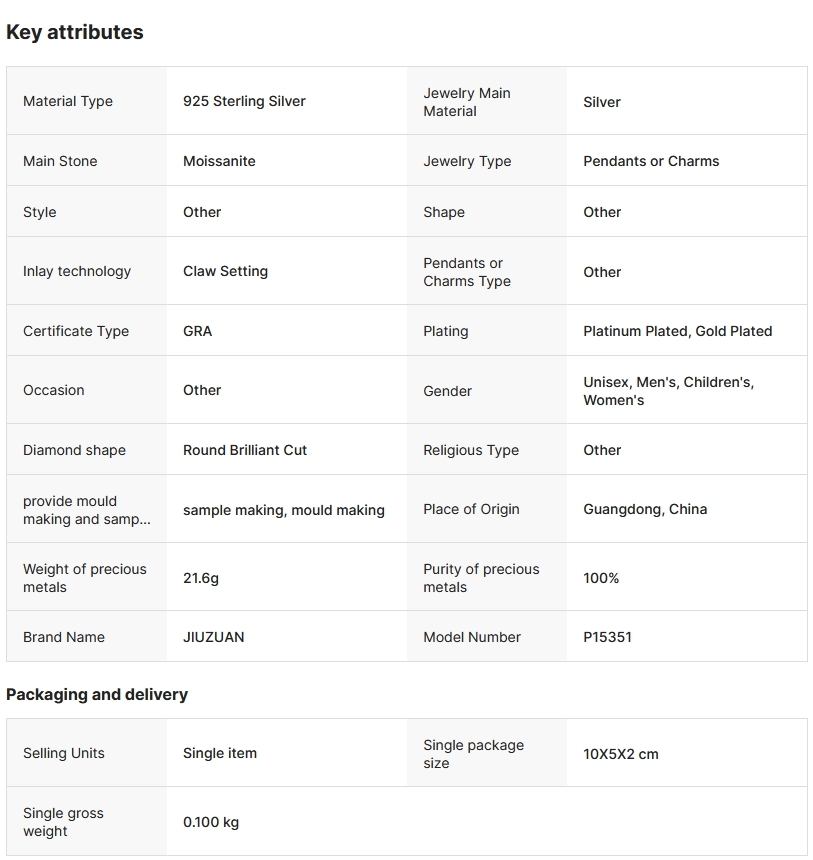Image resolution: width=813 pixels, height=860 pixels.
Task: Select the 0.100 kg gross weight value
Action: (211, 822)
